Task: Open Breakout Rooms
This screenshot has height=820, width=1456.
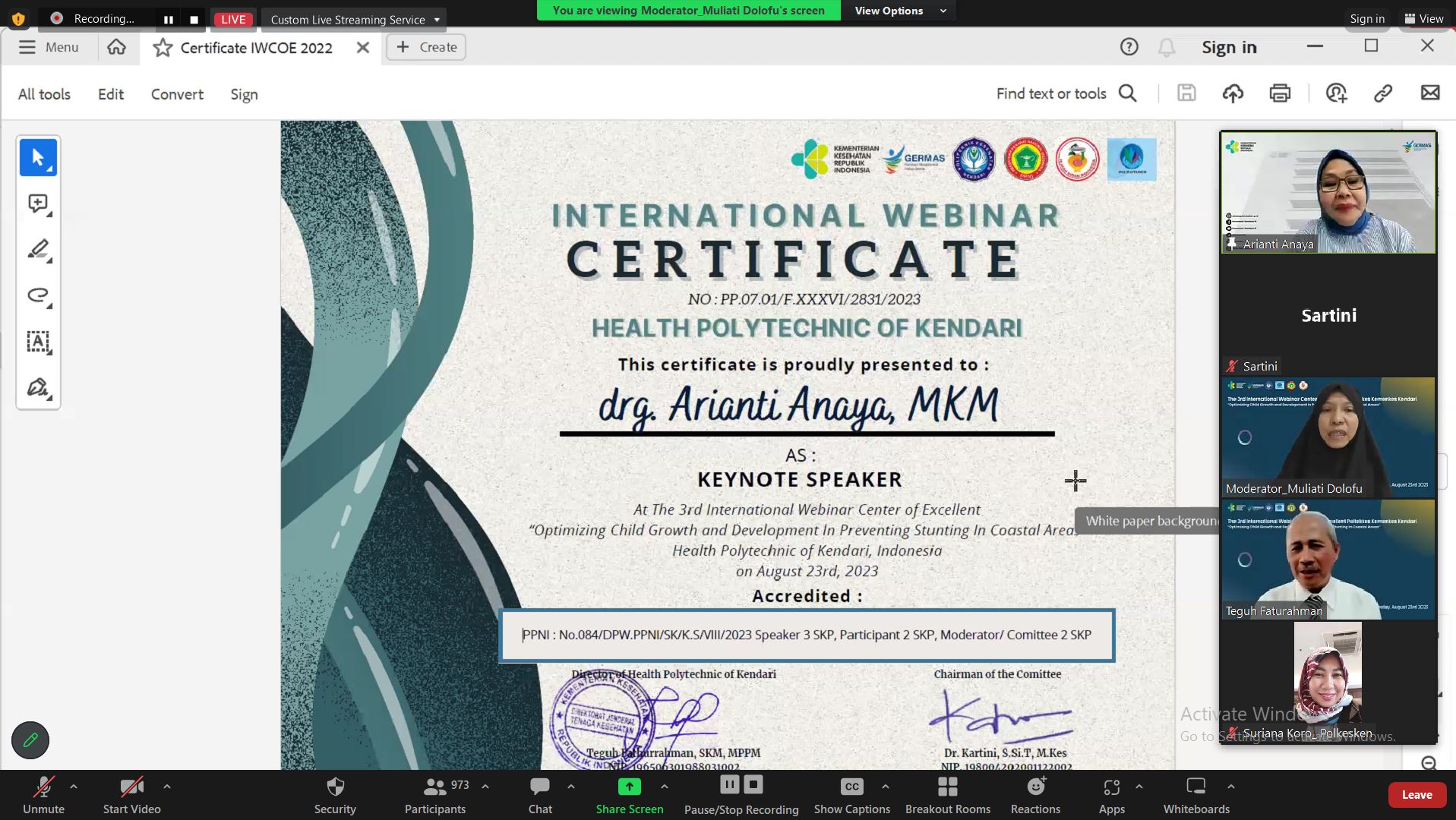Action: 948,795
